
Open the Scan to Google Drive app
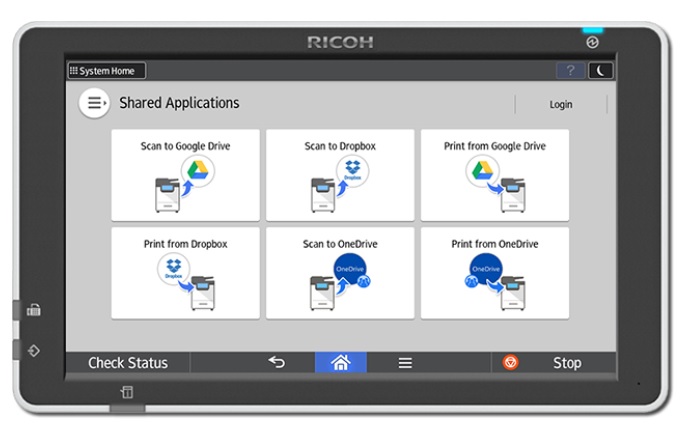click(186, 175)
